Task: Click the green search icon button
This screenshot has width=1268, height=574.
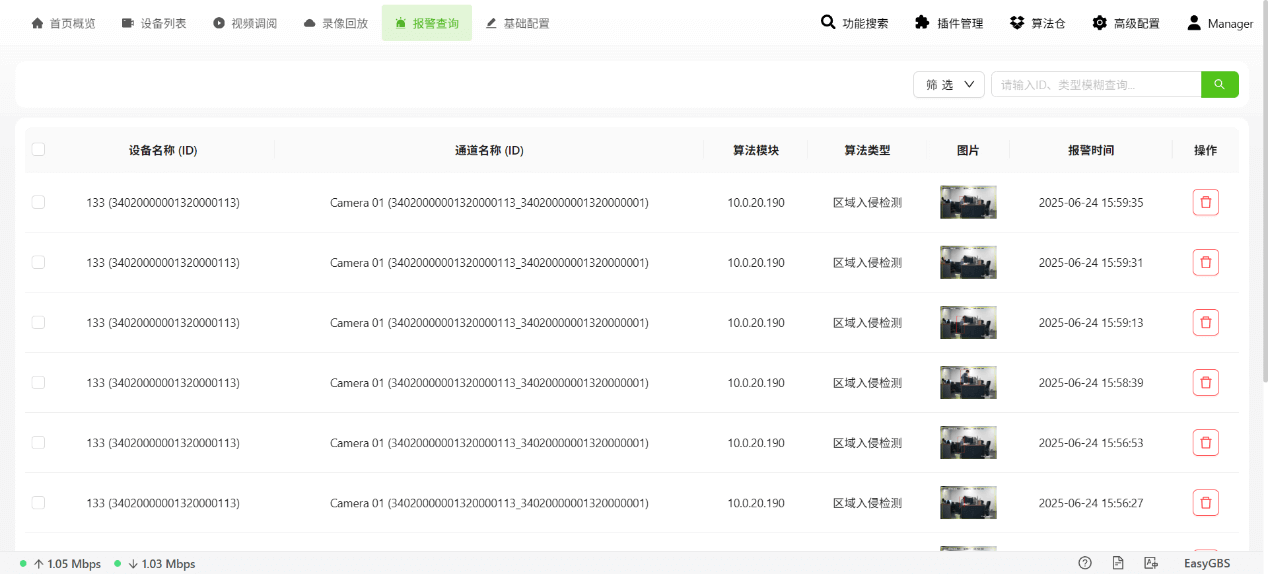Action: [1219, 85]
